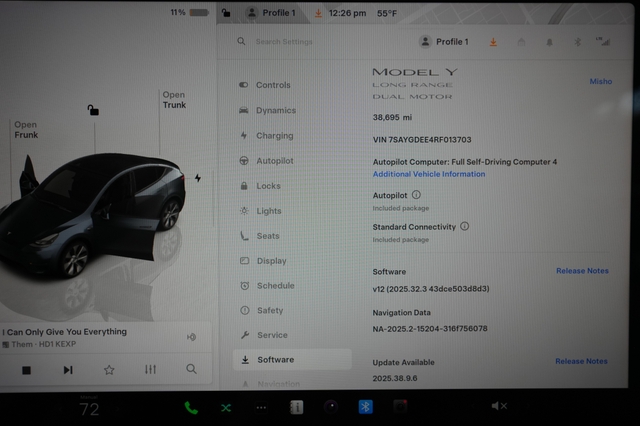The width and height of the screenshot is (640, 426).
Task: Open the camera app in dock
Action: coord(331,407)
